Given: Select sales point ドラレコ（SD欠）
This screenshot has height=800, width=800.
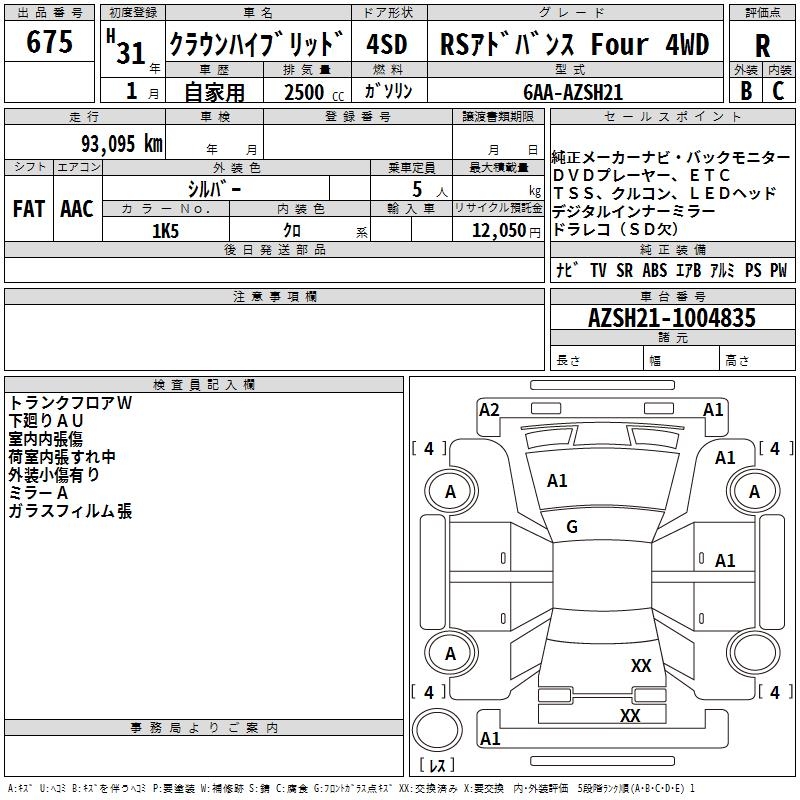Looking at the screenshot, I should coord(615,229).
